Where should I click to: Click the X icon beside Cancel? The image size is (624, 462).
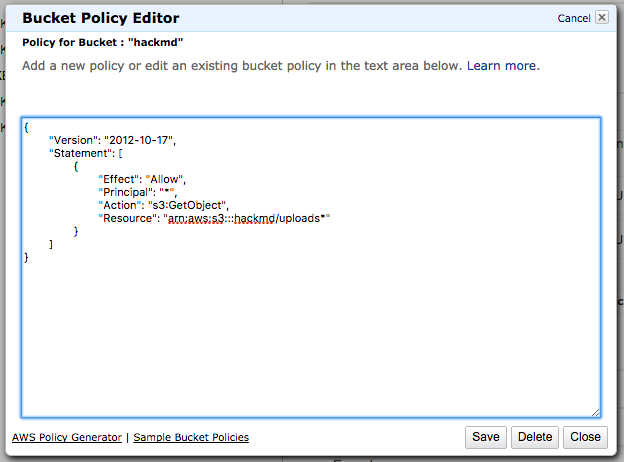tap(601, 17)
